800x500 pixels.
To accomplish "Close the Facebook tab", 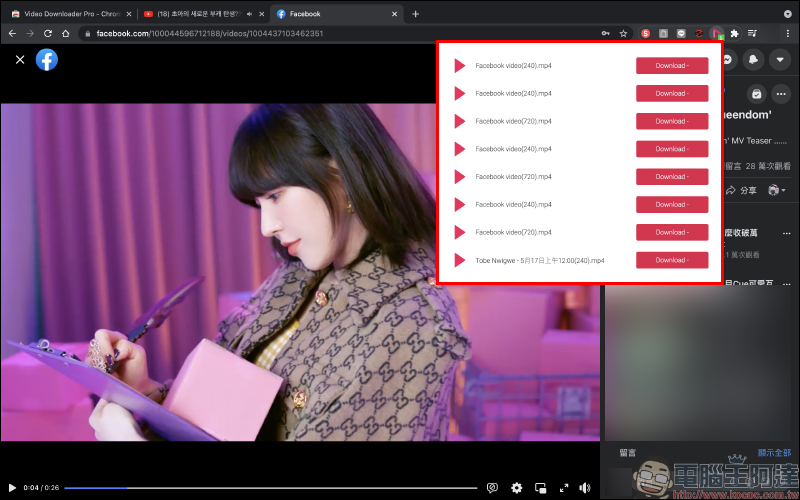I will click(394, 14).
